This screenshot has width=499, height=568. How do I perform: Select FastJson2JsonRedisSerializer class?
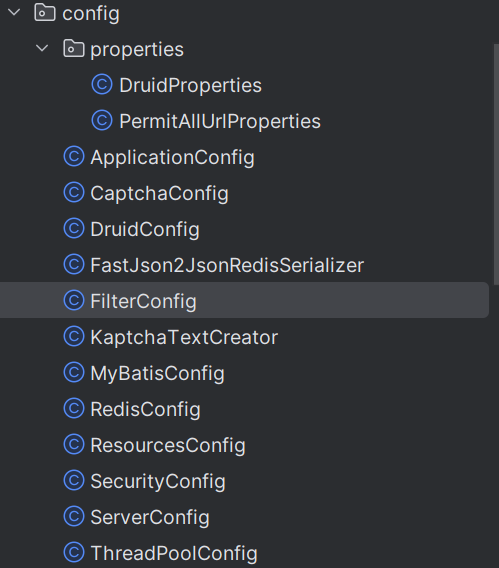[x=227, y=265]
